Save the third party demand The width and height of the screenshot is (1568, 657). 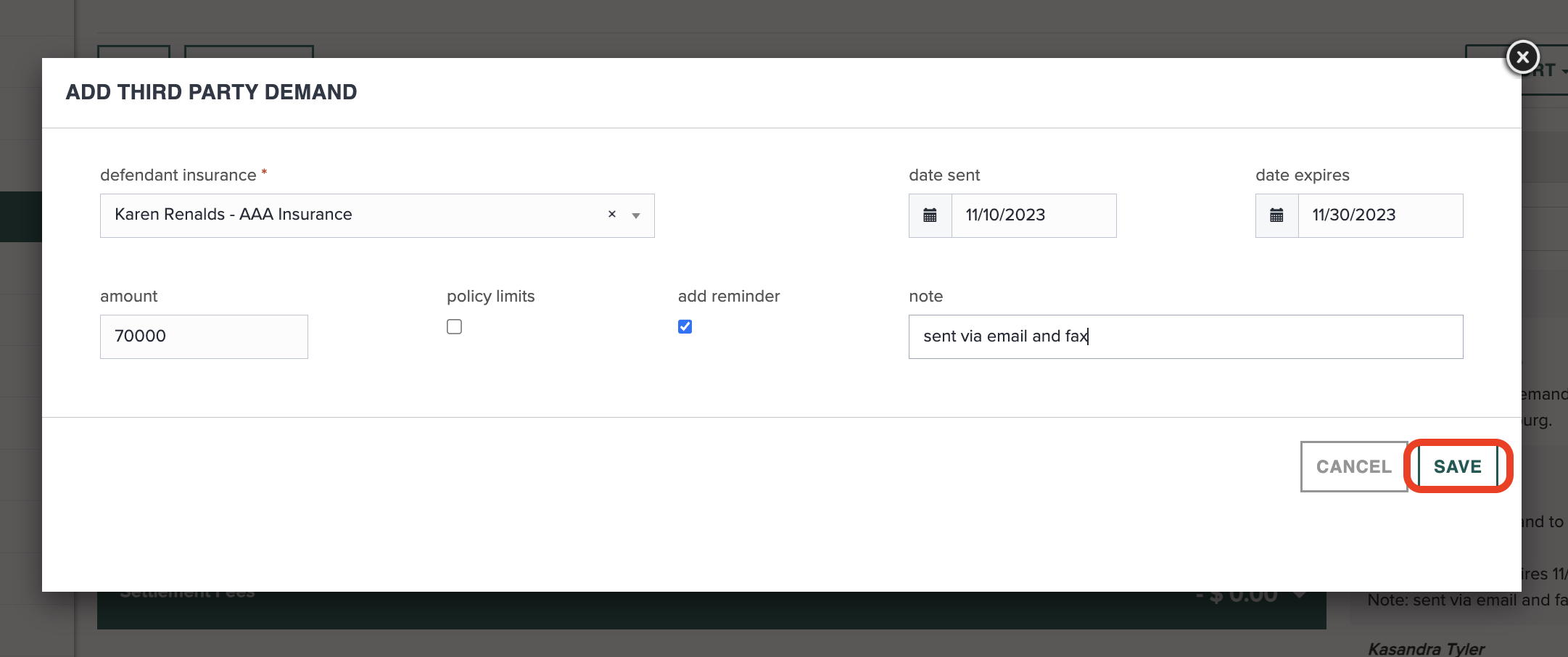[x=1458, y=466]
